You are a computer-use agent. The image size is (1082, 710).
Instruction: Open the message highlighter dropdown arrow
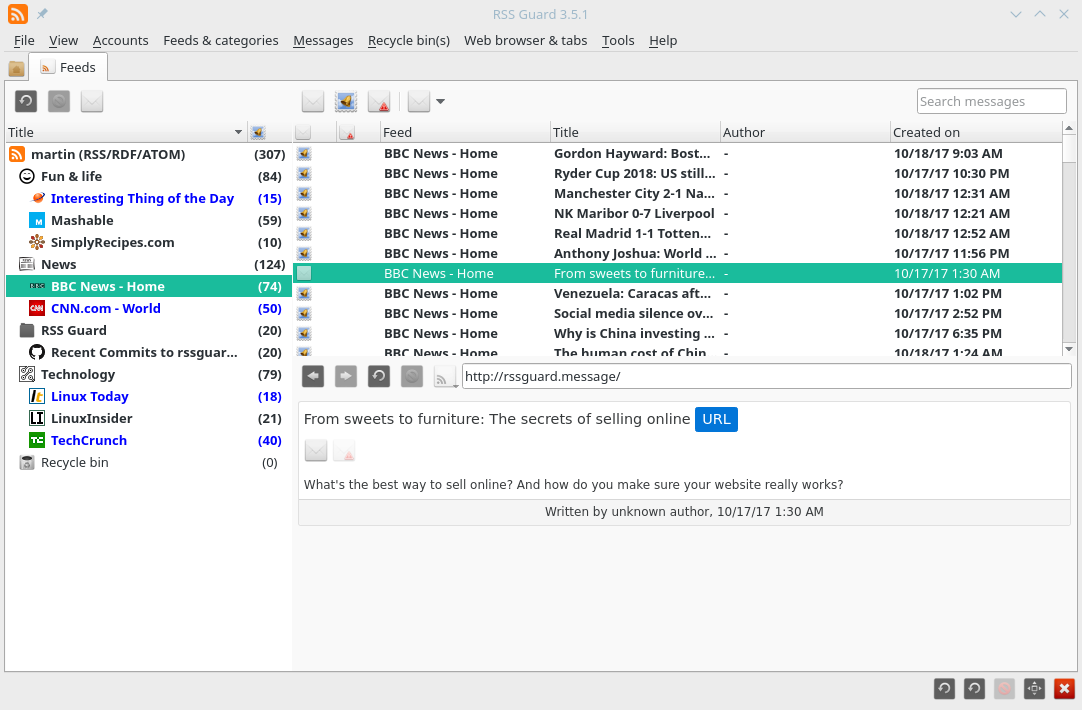pyautogui.click(x=440, y=101)
